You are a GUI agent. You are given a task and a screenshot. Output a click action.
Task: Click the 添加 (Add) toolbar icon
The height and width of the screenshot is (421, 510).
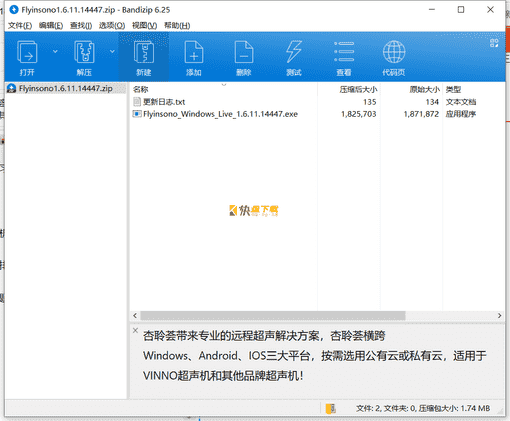(x=194, y=52)
